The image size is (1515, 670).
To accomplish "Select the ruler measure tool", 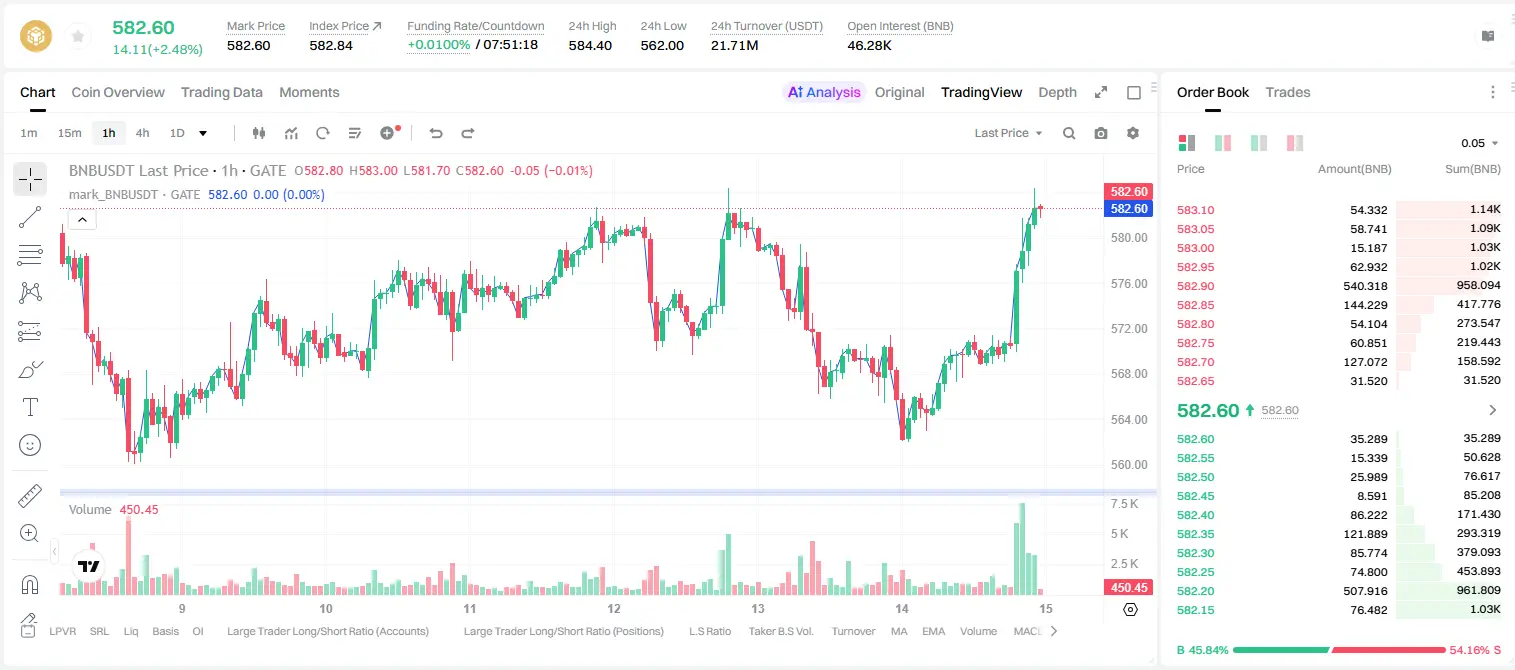I will pyautogui.click(x=30, y=496).
